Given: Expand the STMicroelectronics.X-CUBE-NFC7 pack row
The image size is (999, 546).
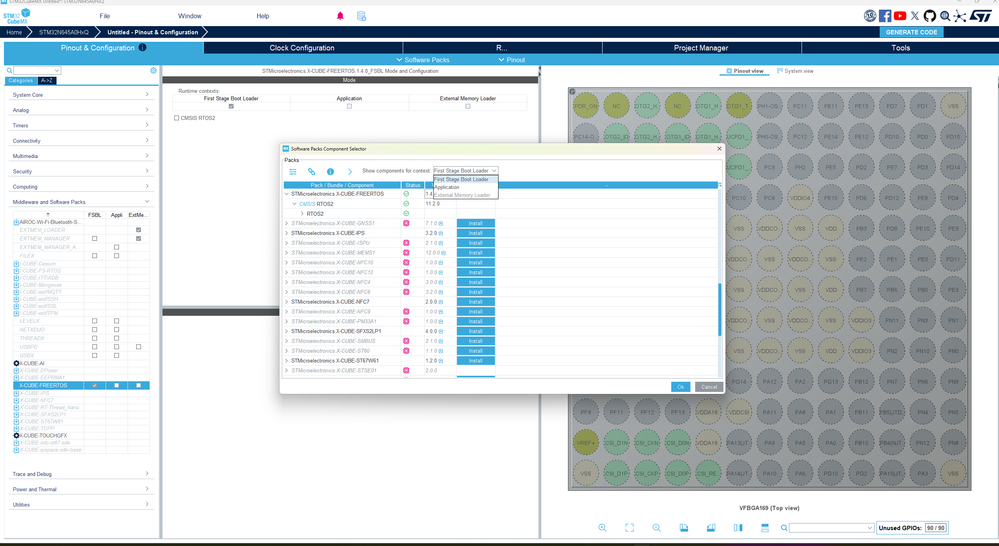Looking at the screenshot, I should pos(287,301).
